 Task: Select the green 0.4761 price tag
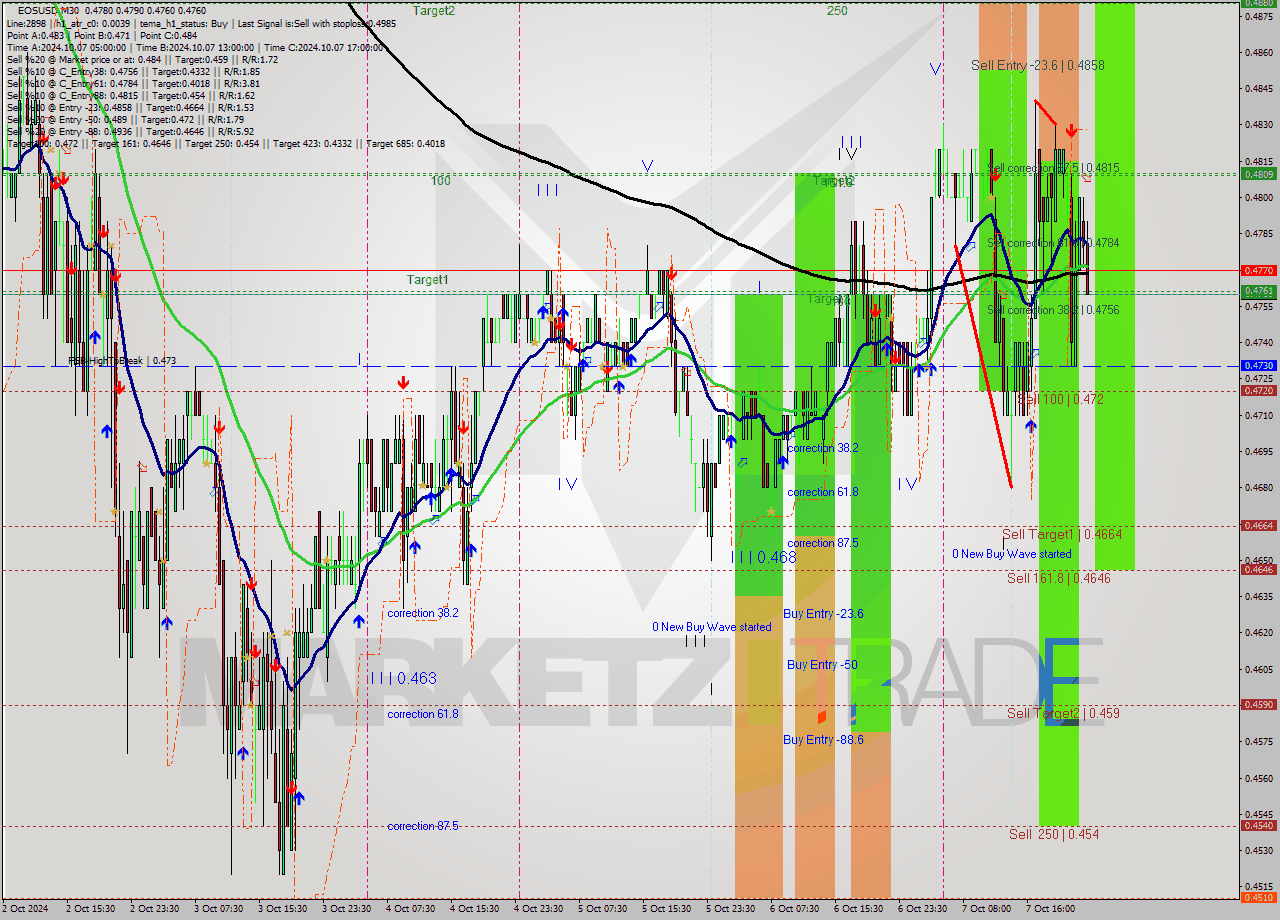tap(1258, 291)
